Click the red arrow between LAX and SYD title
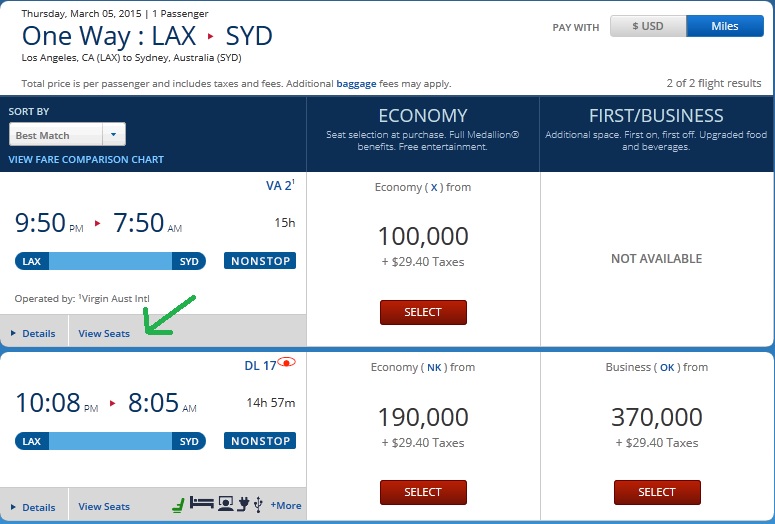Image resolution: width=775 pixels, height=524 pixels. 211,37
